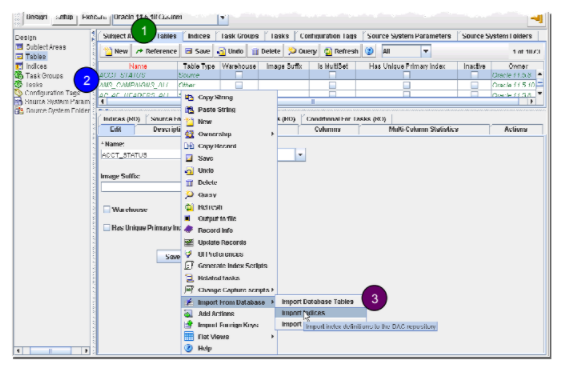This screenshot has height=386, width=561.
Task: Click the sidebar's horizontal scrollbar
Action: 52,351
